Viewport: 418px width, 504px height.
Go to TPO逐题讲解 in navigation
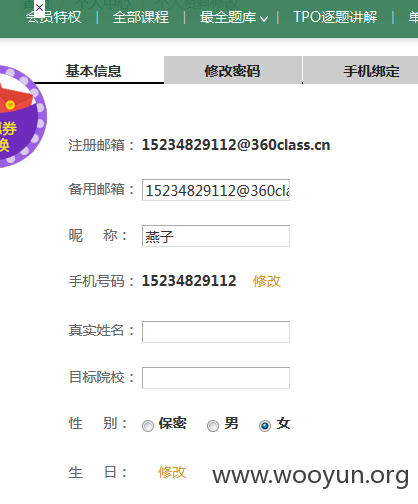click(x=335, y=17)
